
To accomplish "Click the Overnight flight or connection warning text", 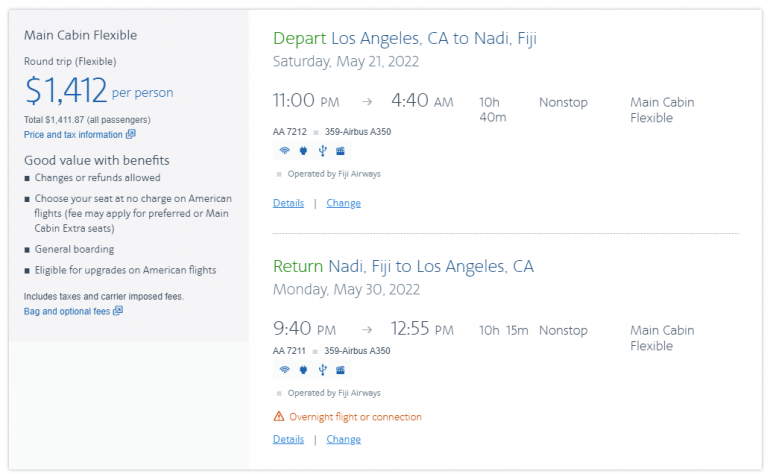I will (x=355, y=417).
